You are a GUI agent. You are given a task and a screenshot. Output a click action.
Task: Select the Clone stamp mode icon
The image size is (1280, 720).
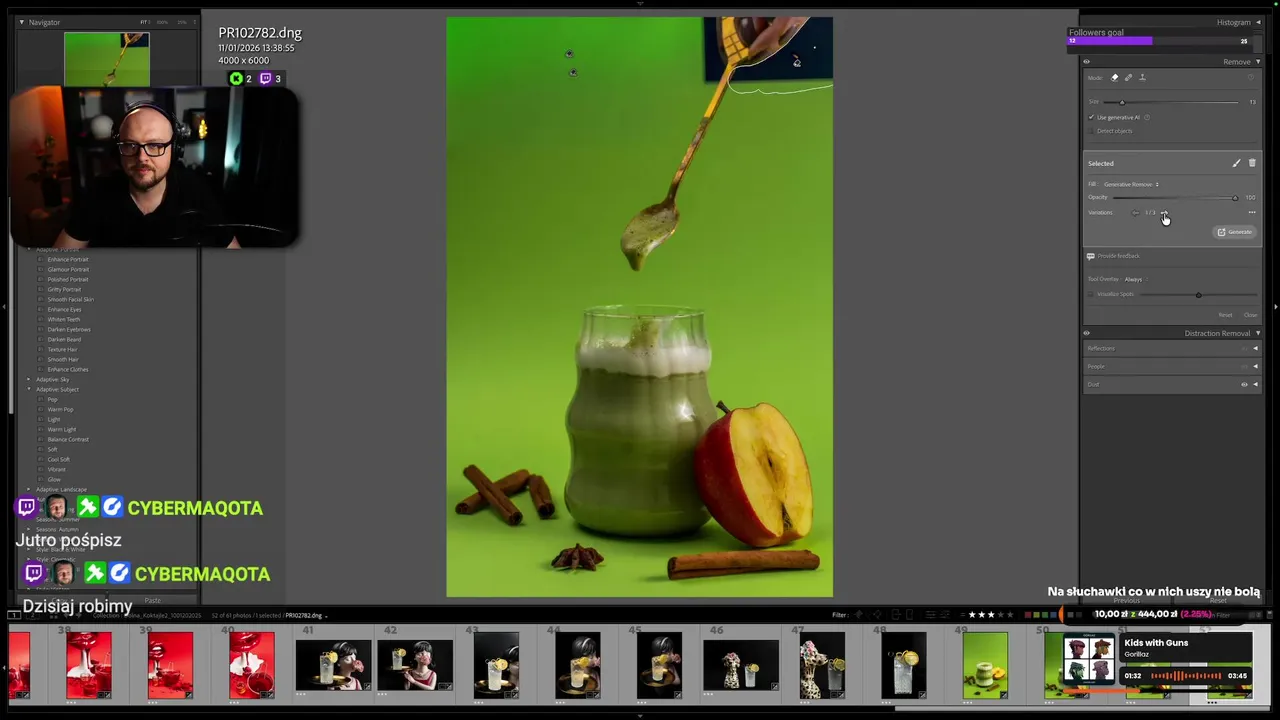1142,77
